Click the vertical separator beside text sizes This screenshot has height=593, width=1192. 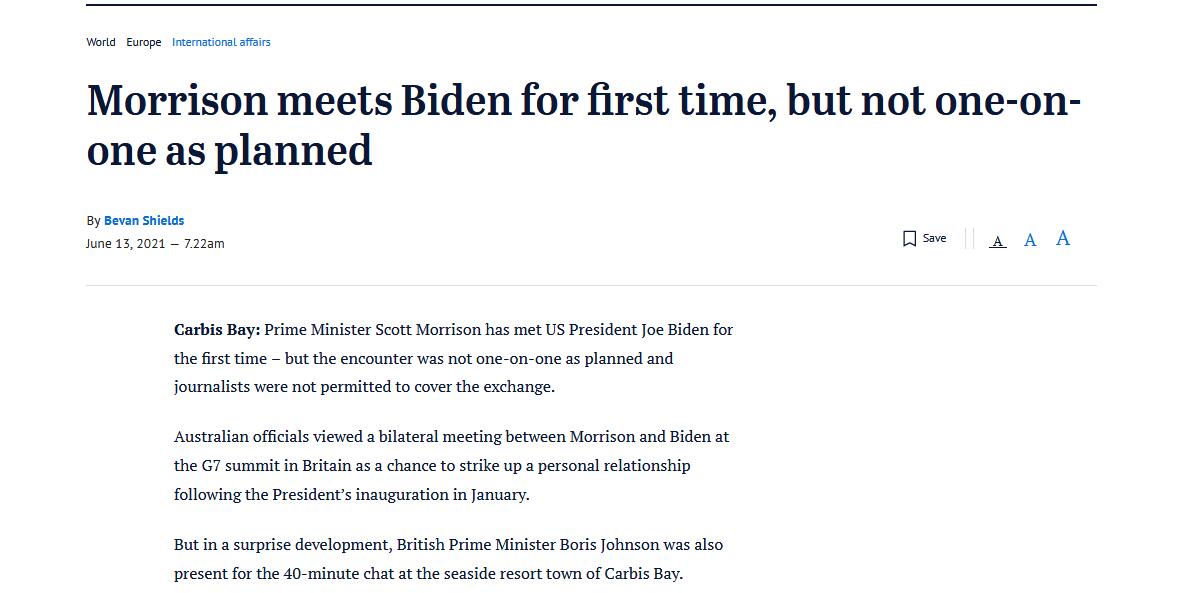pos(969,239)
